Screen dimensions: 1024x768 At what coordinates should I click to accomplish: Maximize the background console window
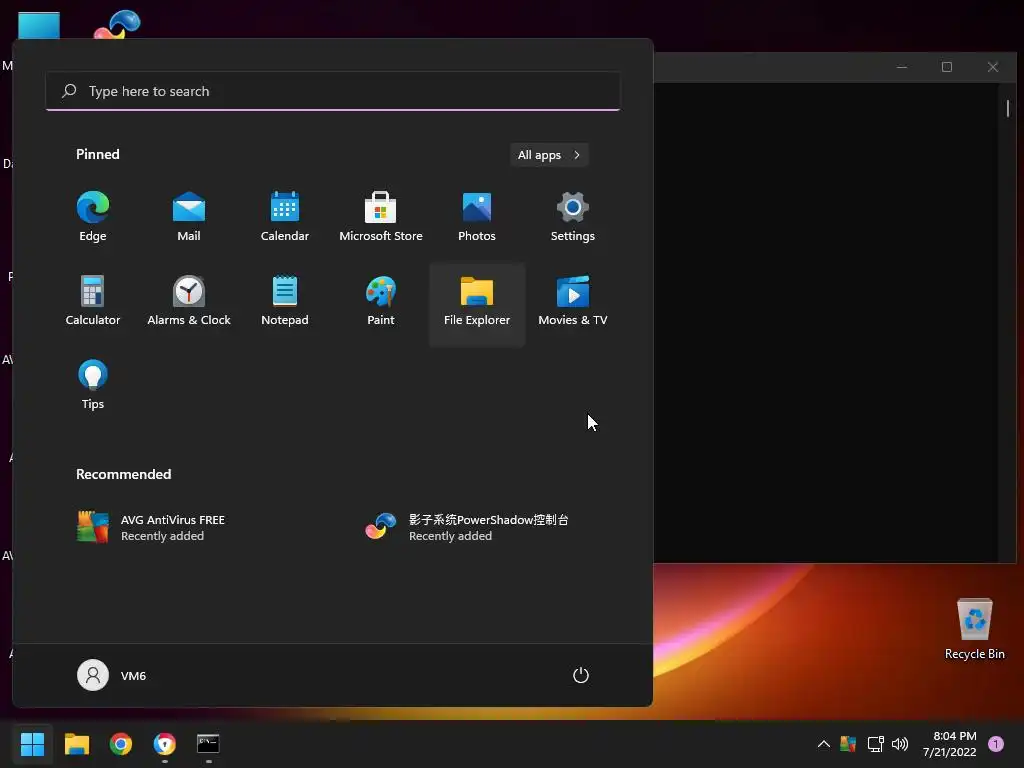(x=947, y=67)
